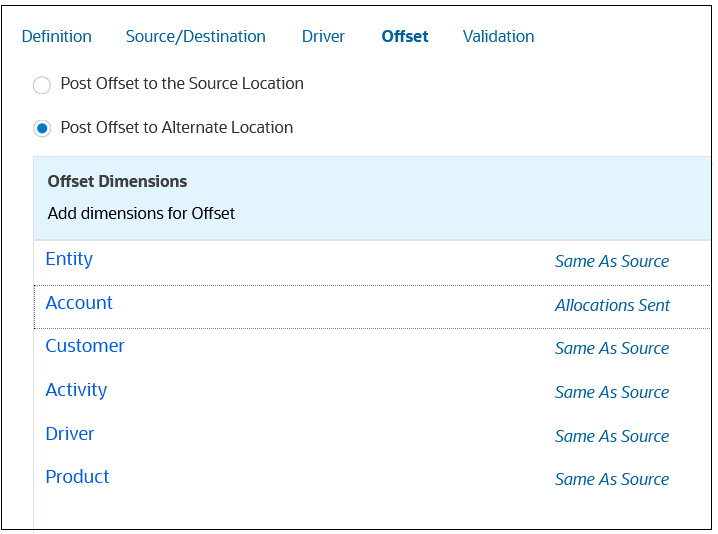Select the Offset tab

click(405, 37)
